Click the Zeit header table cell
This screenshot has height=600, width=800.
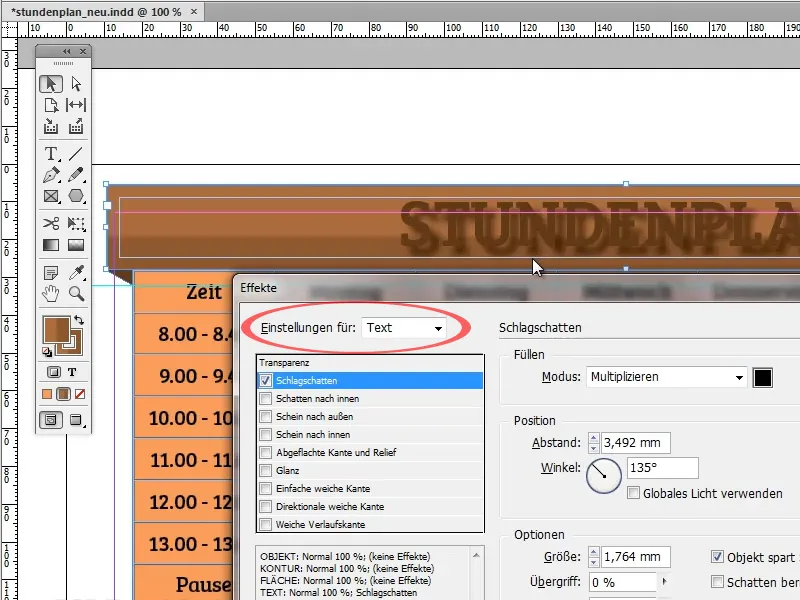[184, 292]
